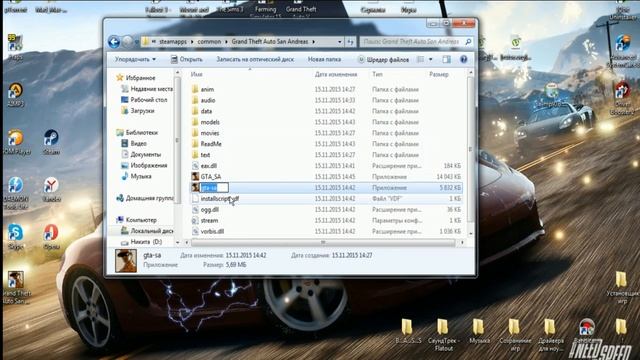This screenshot has width=640, height=360.
Task: Select the Никита (D:) drive
Action: coord(142,242)
